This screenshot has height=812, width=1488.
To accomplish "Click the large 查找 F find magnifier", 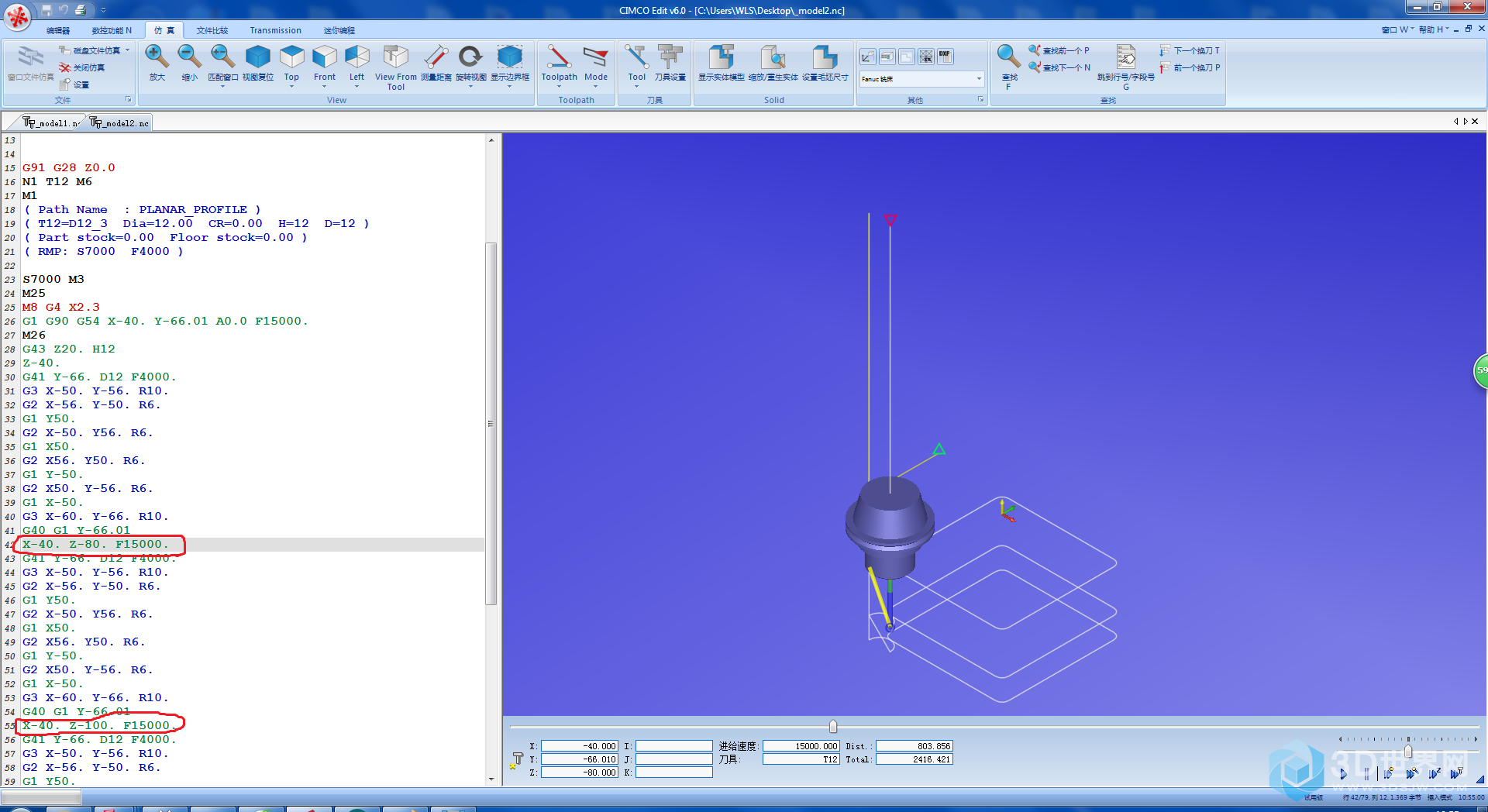I will [x=1008, y=57].
